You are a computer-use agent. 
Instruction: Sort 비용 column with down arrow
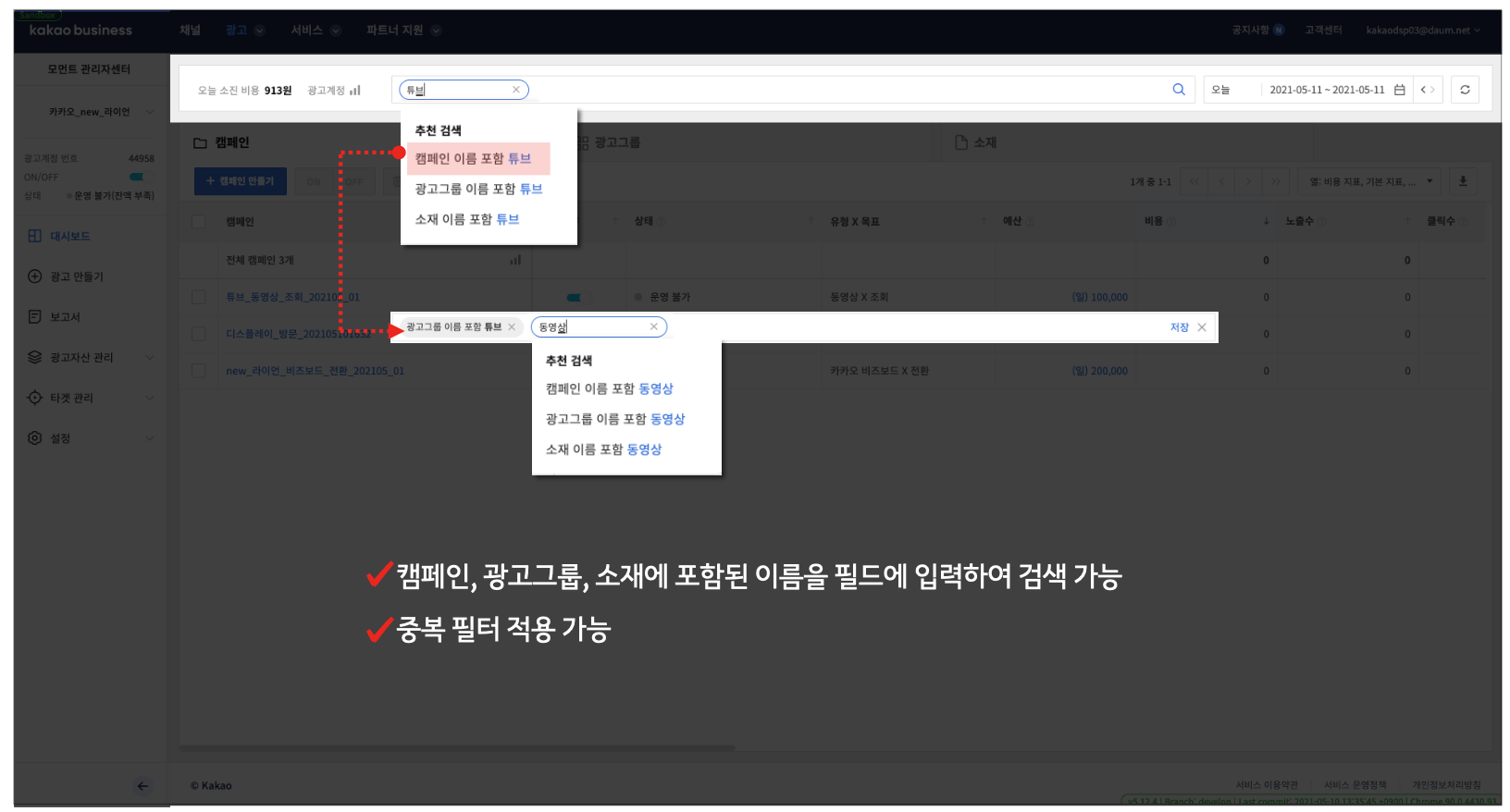(1266, 221)
